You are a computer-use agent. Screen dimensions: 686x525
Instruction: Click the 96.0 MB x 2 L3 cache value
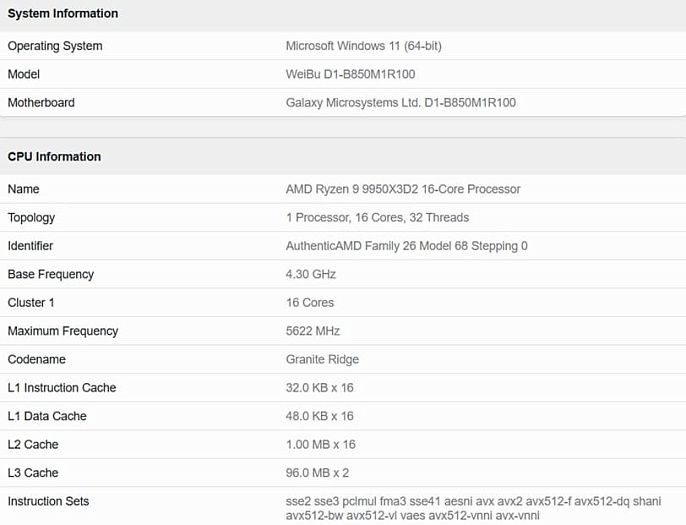(x=317, y=473)
